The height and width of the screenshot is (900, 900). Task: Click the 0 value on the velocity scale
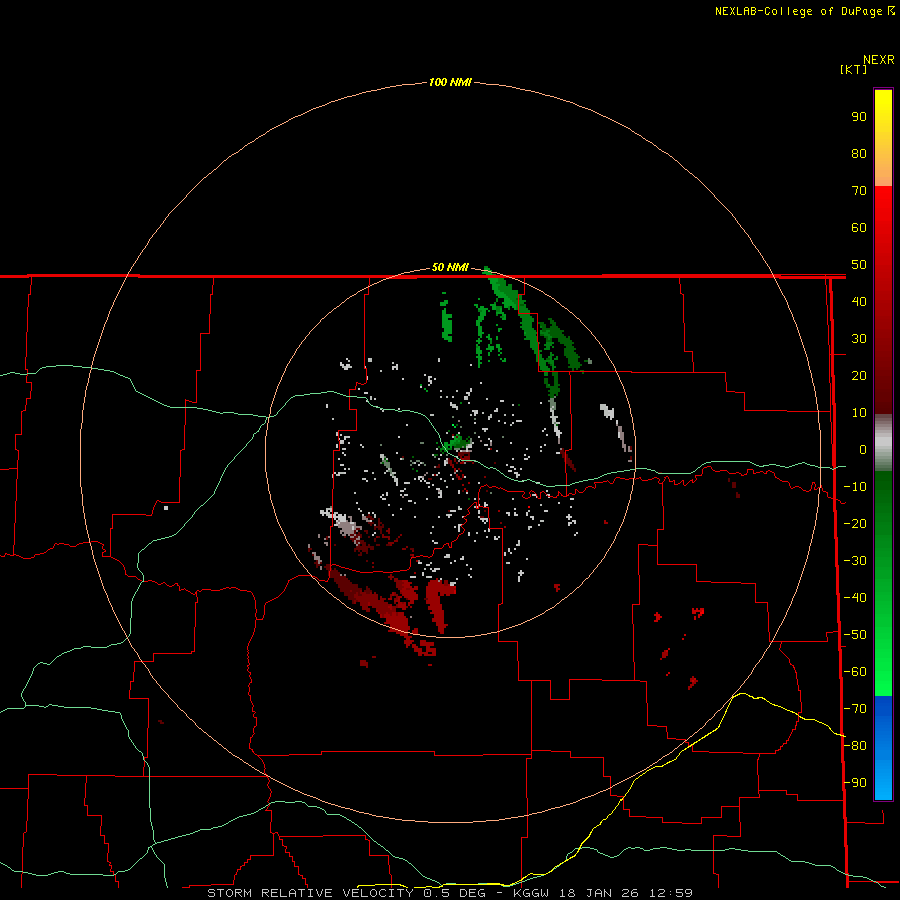[863, 449]
